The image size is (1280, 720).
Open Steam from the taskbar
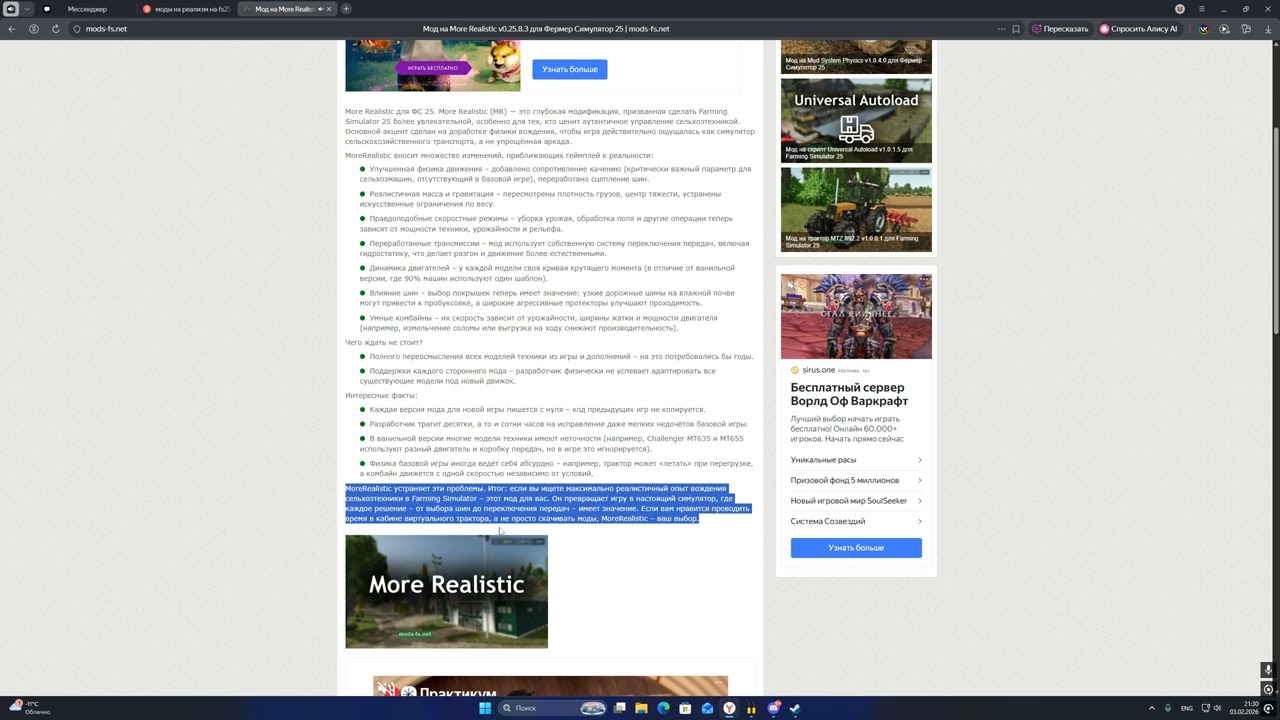coord(795,708)
